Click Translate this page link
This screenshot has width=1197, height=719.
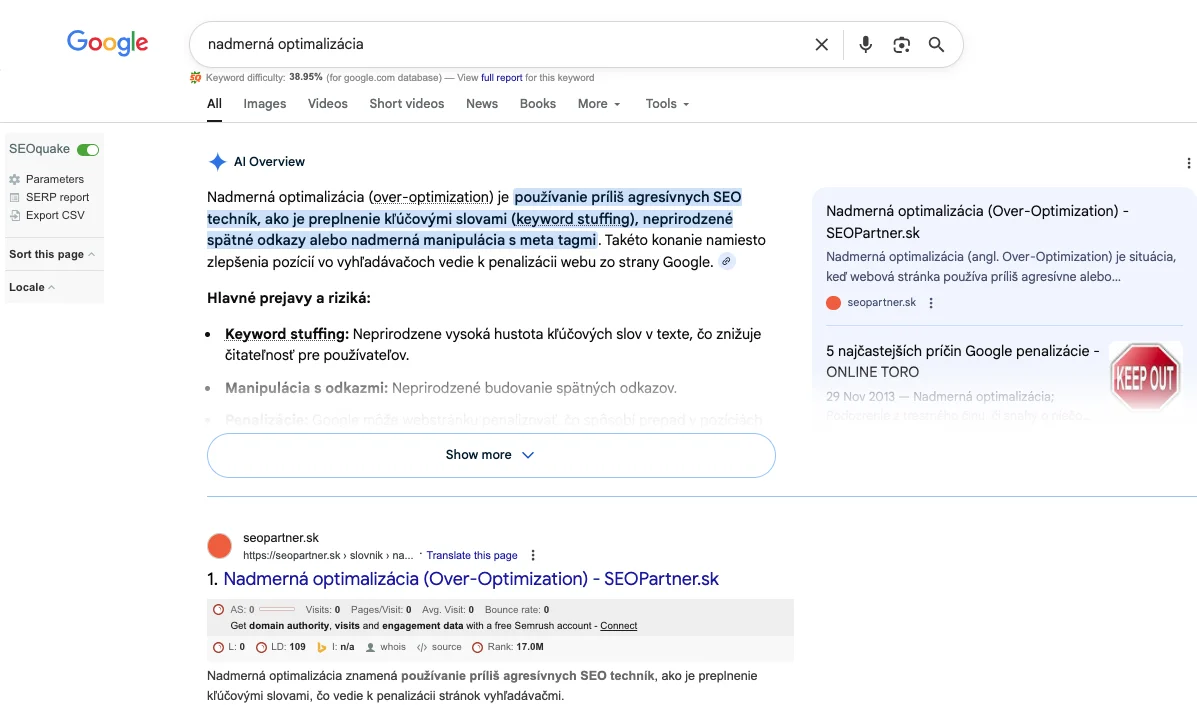coord(471,555)
